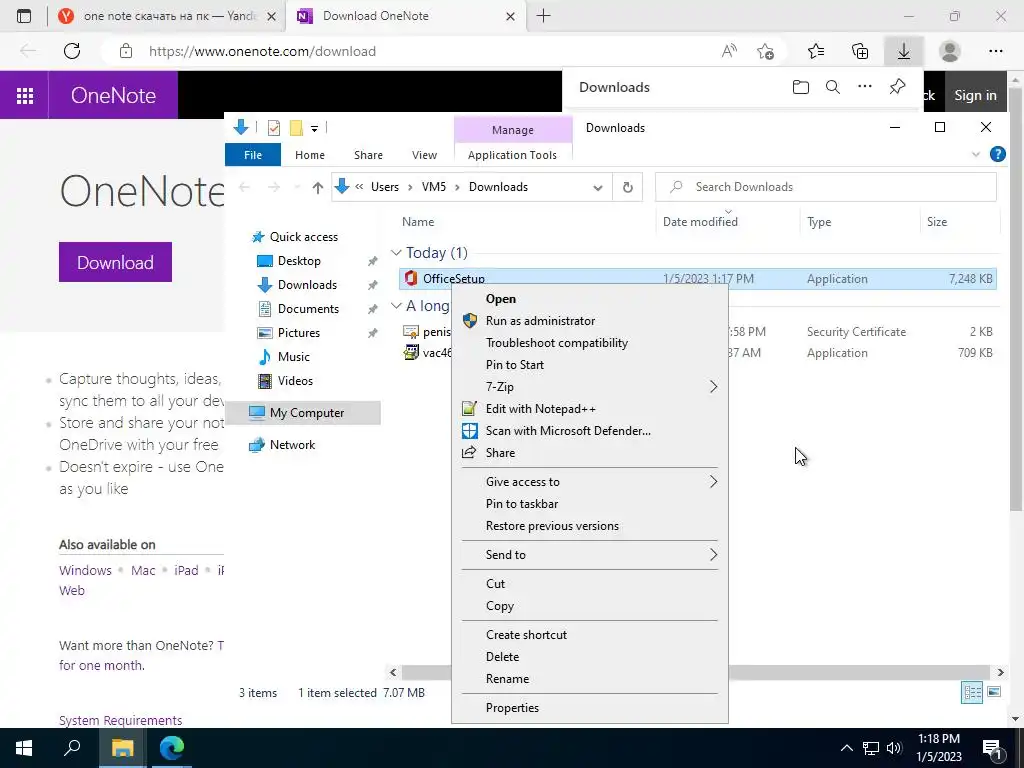The image size is (1024, 768).
Task: Open the notification center icon
Action: [x=992, y=748]
